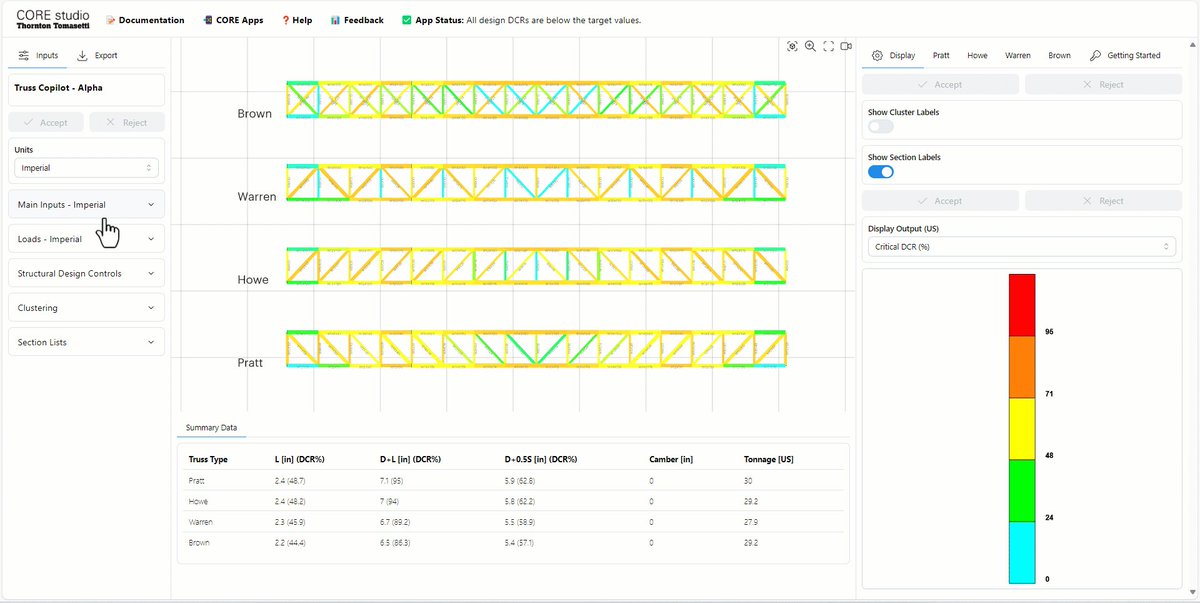Click the Brown truss diagram
The image size is (1200, 603).
pos(536,100)
